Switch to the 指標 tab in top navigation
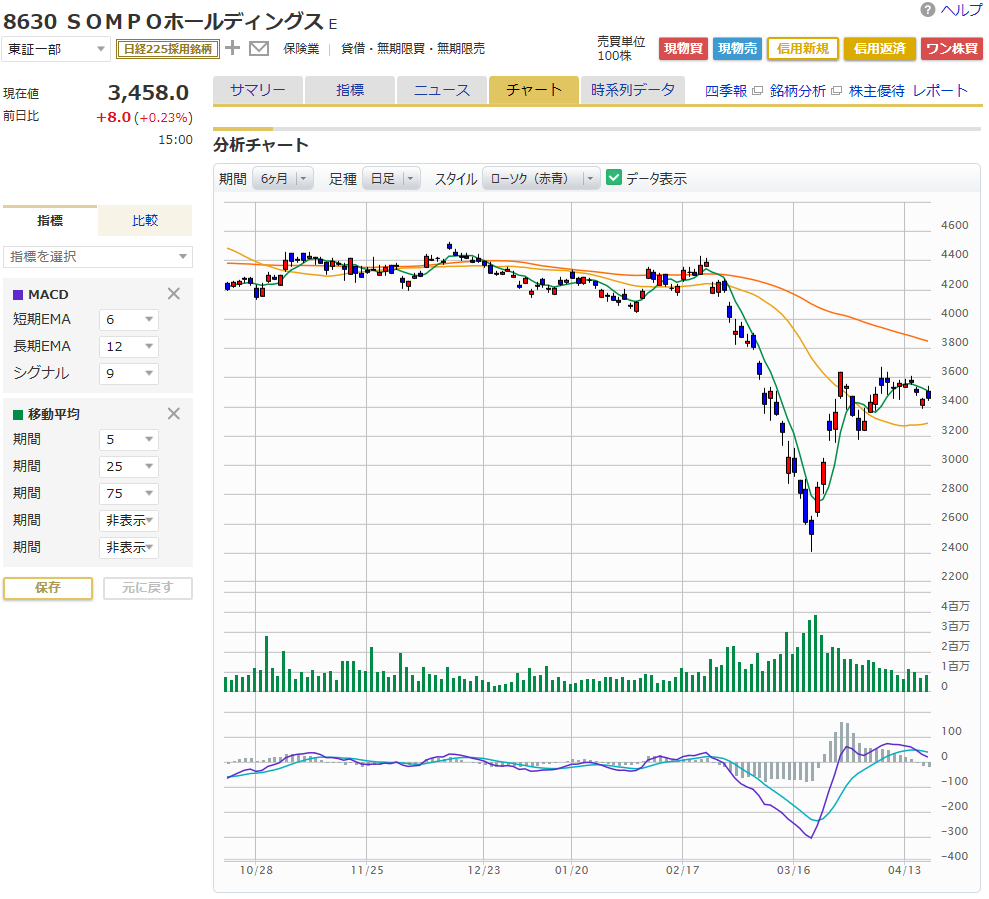The width and height of the screenshot is (989, 899). coord(350,90)
